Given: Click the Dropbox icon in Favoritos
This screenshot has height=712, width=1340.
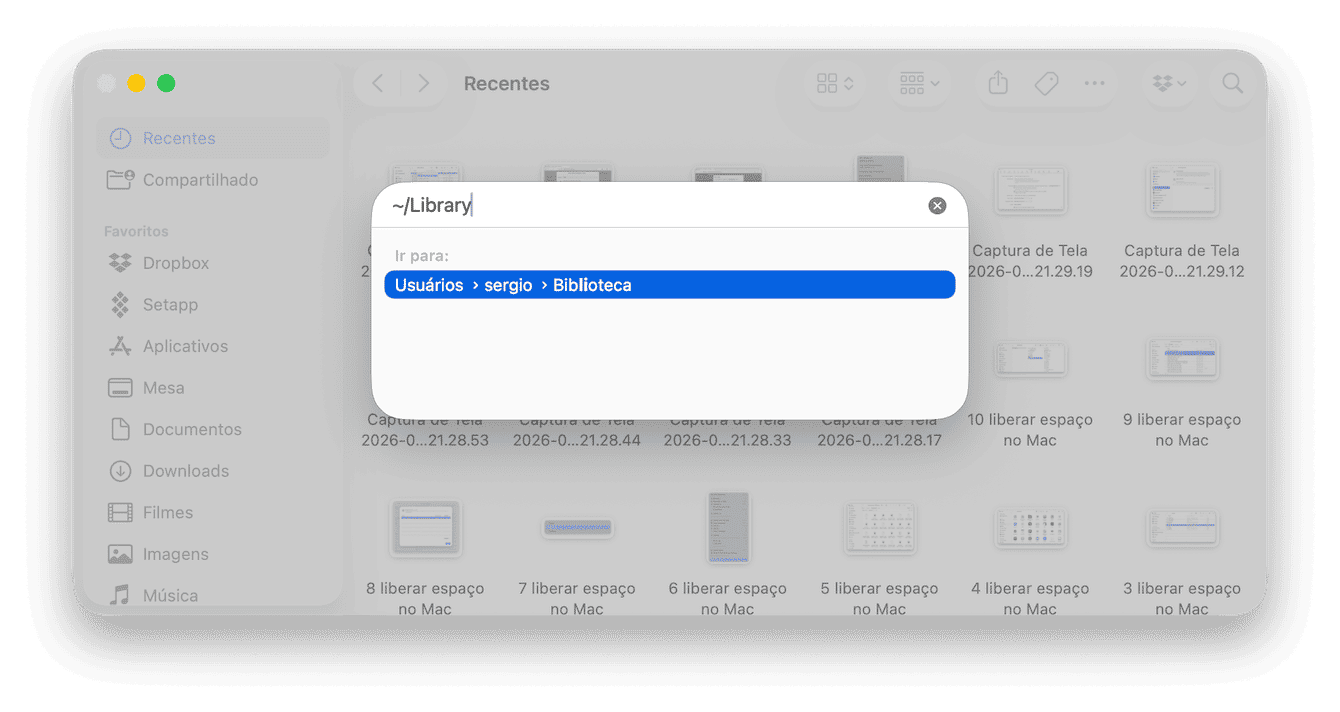Looking at the screenshot, I should 120,263.
